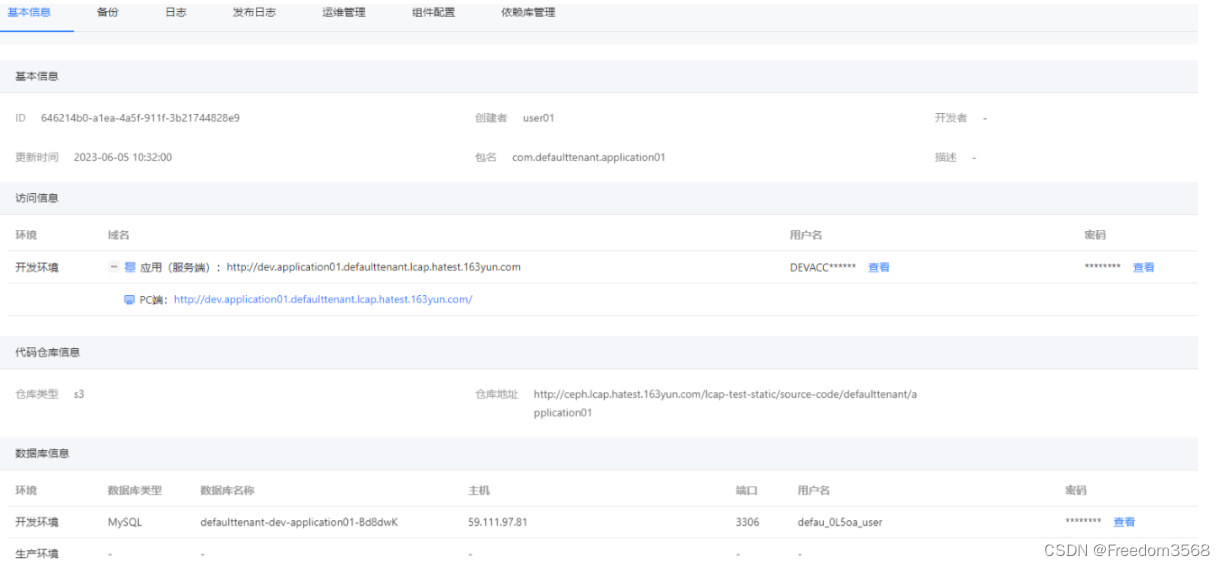Reveal the access password via 查看
This screenshot has width=1225, height=566.
pyautogui.click(x=1143, y=267)
